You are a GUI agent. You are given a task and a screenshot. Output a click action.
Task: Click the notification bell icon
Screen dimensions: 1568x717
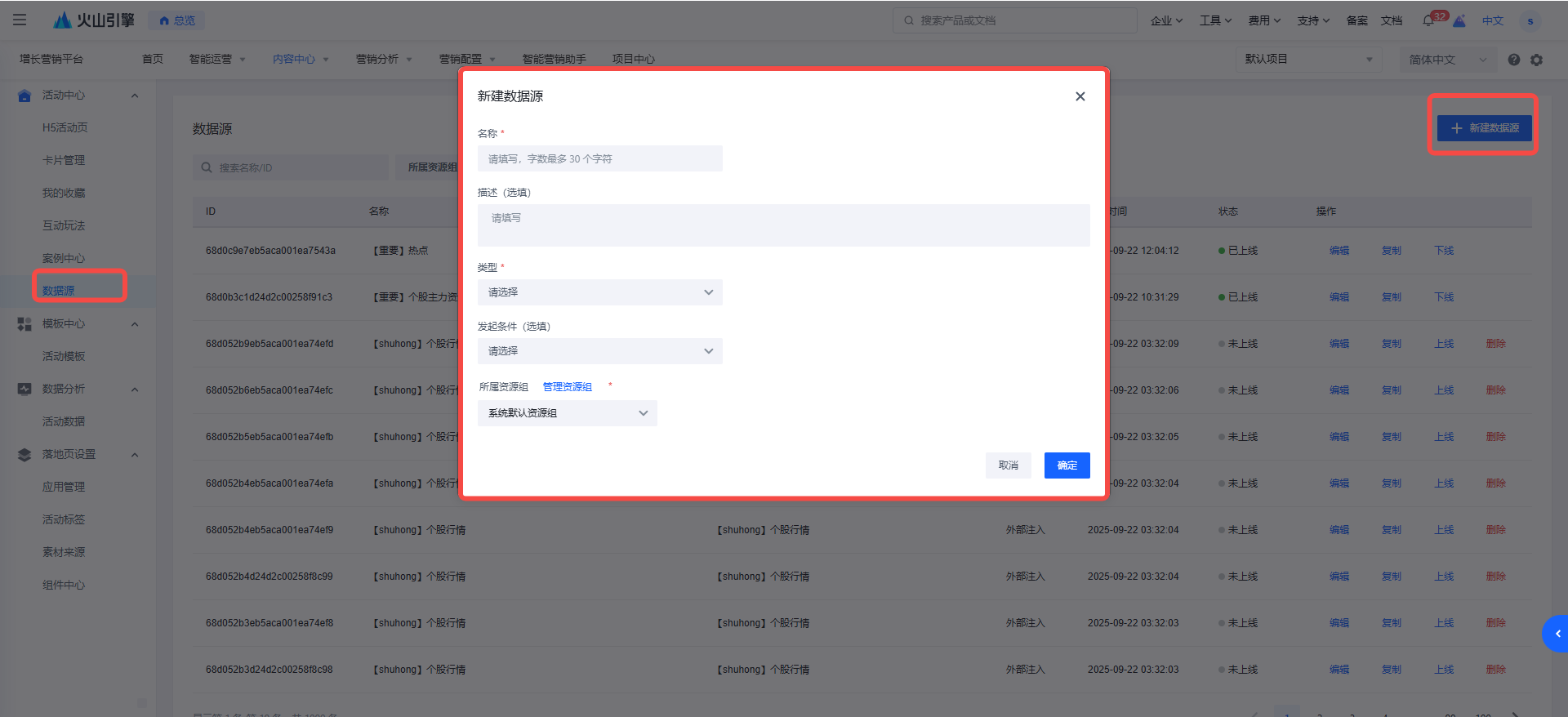[1428, 20]
